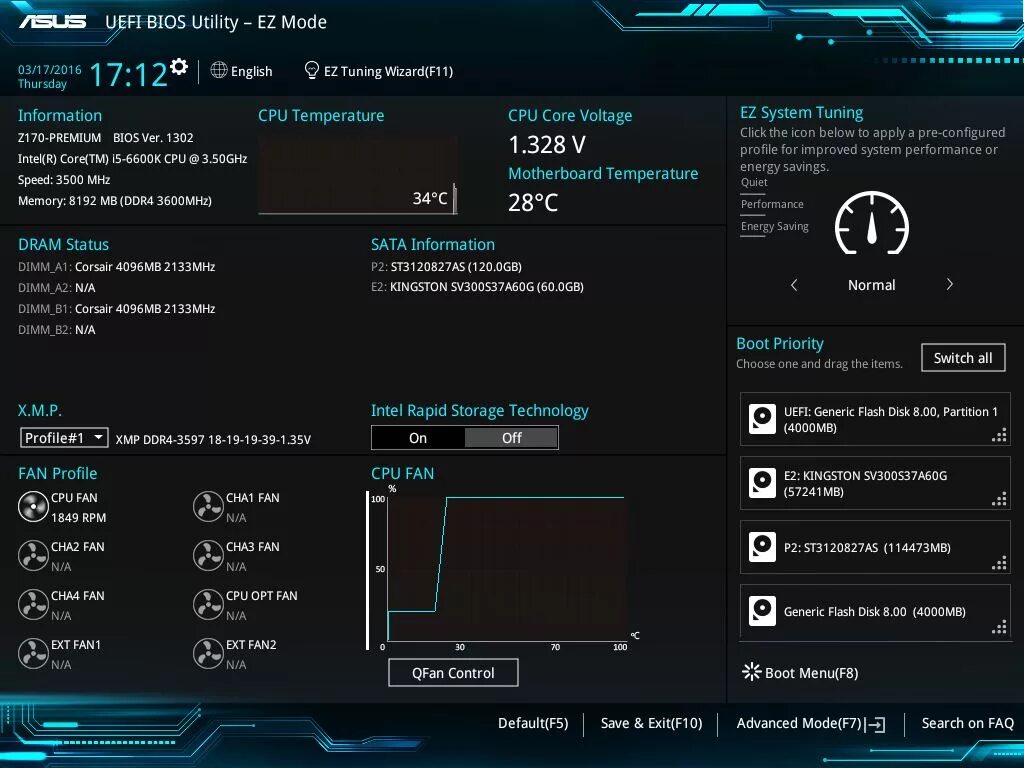The width and height of the screenshot is (1024, 768).
Task: Click disk icon of UEFI Generic Flash Disk
Action: [x=762, y=419]
